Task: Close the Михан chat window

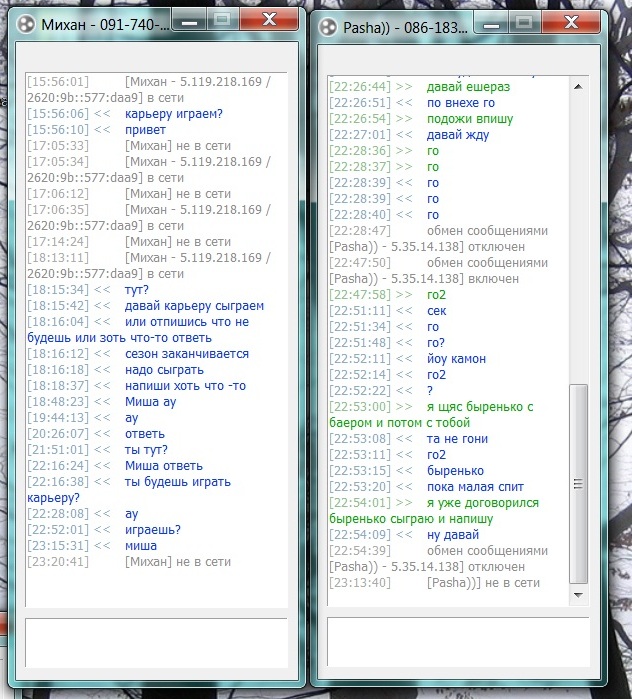Action: [269, 20]
